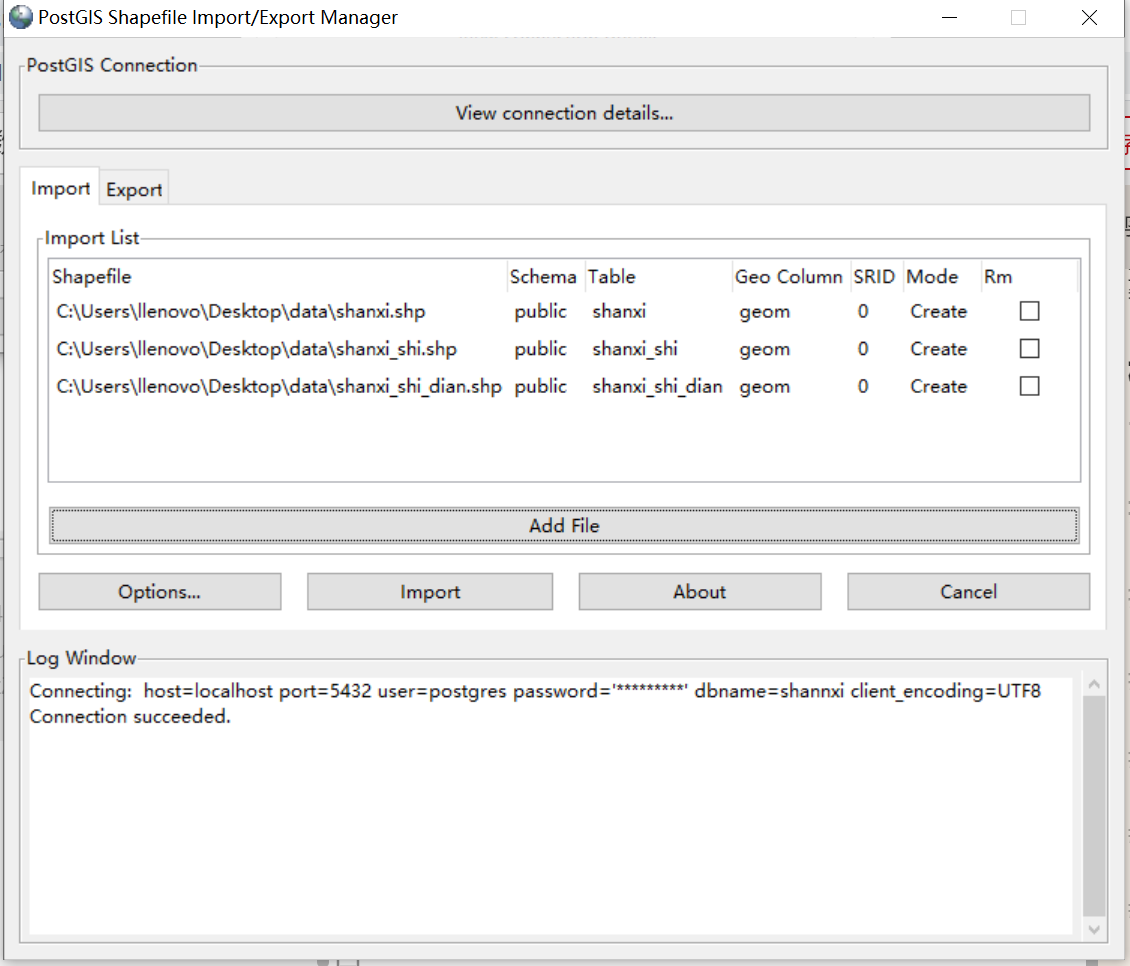Switch to the Import tab
Screen dimensions: 1130x966
(x=60, y=188)
